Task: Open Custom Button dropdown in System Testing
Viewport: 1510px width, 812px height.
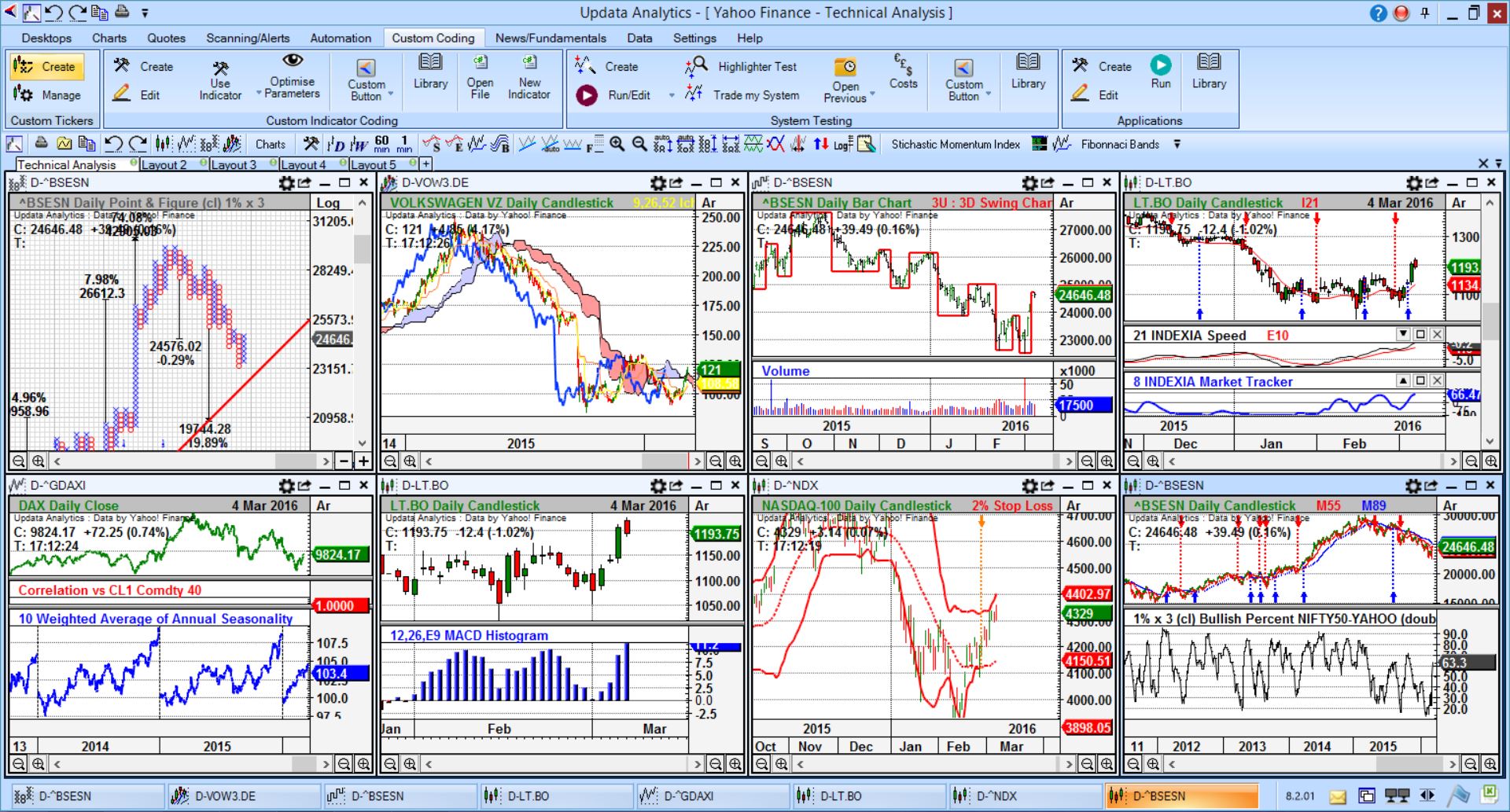Action: [988, 95]
